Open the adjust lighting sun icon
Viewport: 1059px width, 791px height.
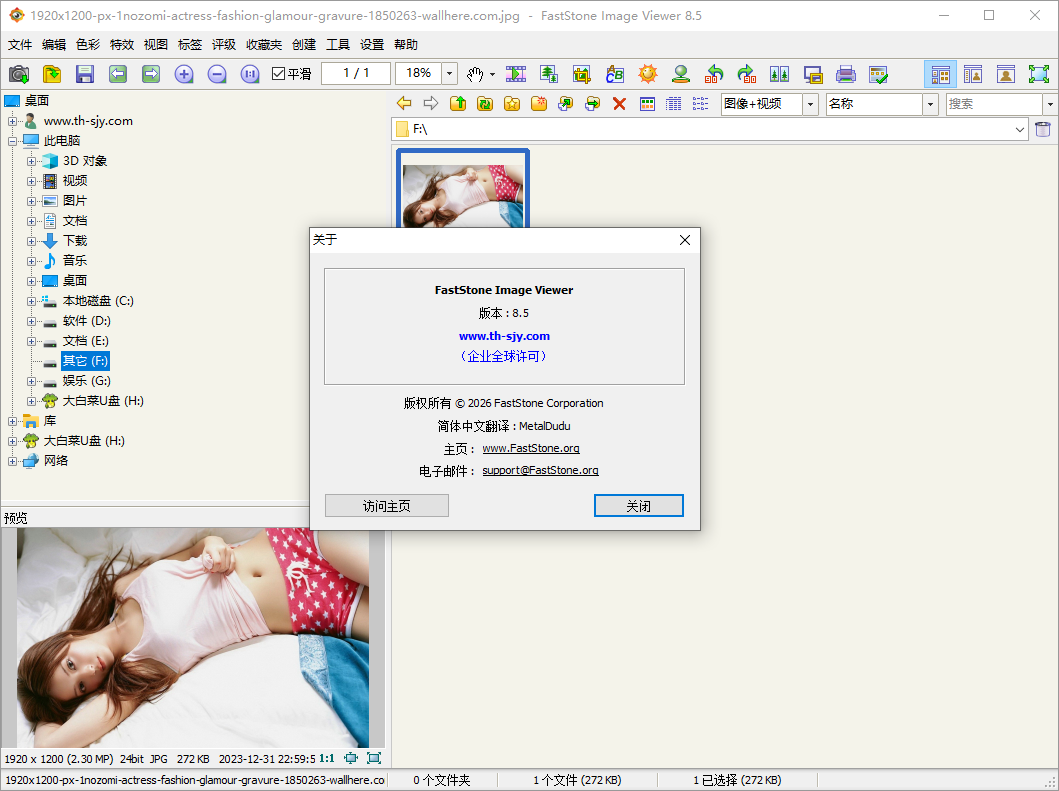pyautogui.click(x=648, y=74)
